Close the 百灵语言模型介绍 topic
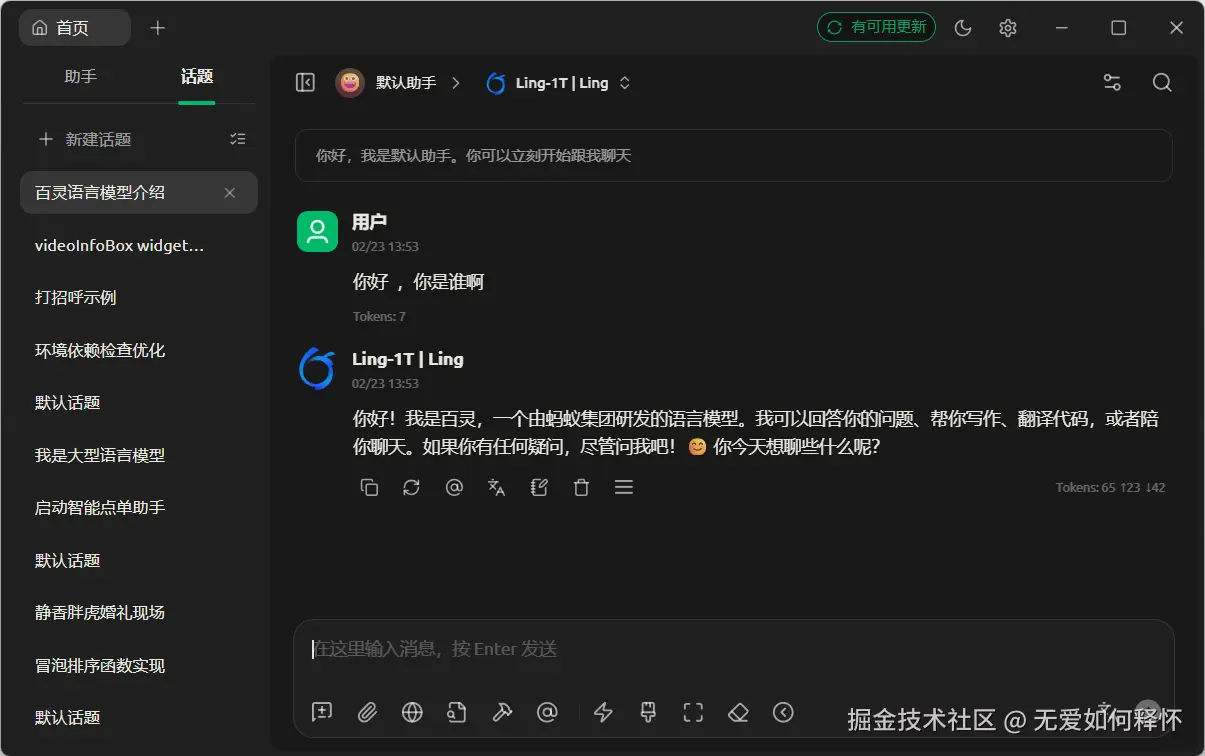 click(230, 192)
